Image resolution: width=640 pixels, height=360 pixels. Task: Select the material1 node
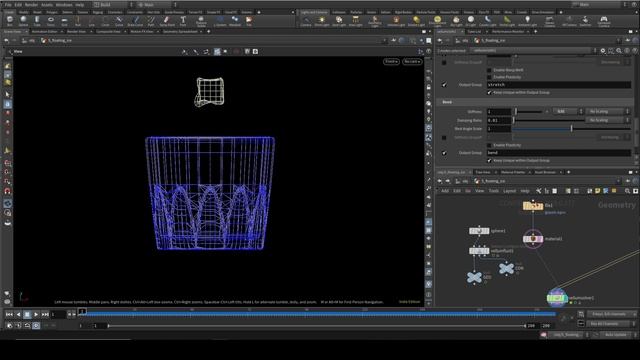coord(533,239)
